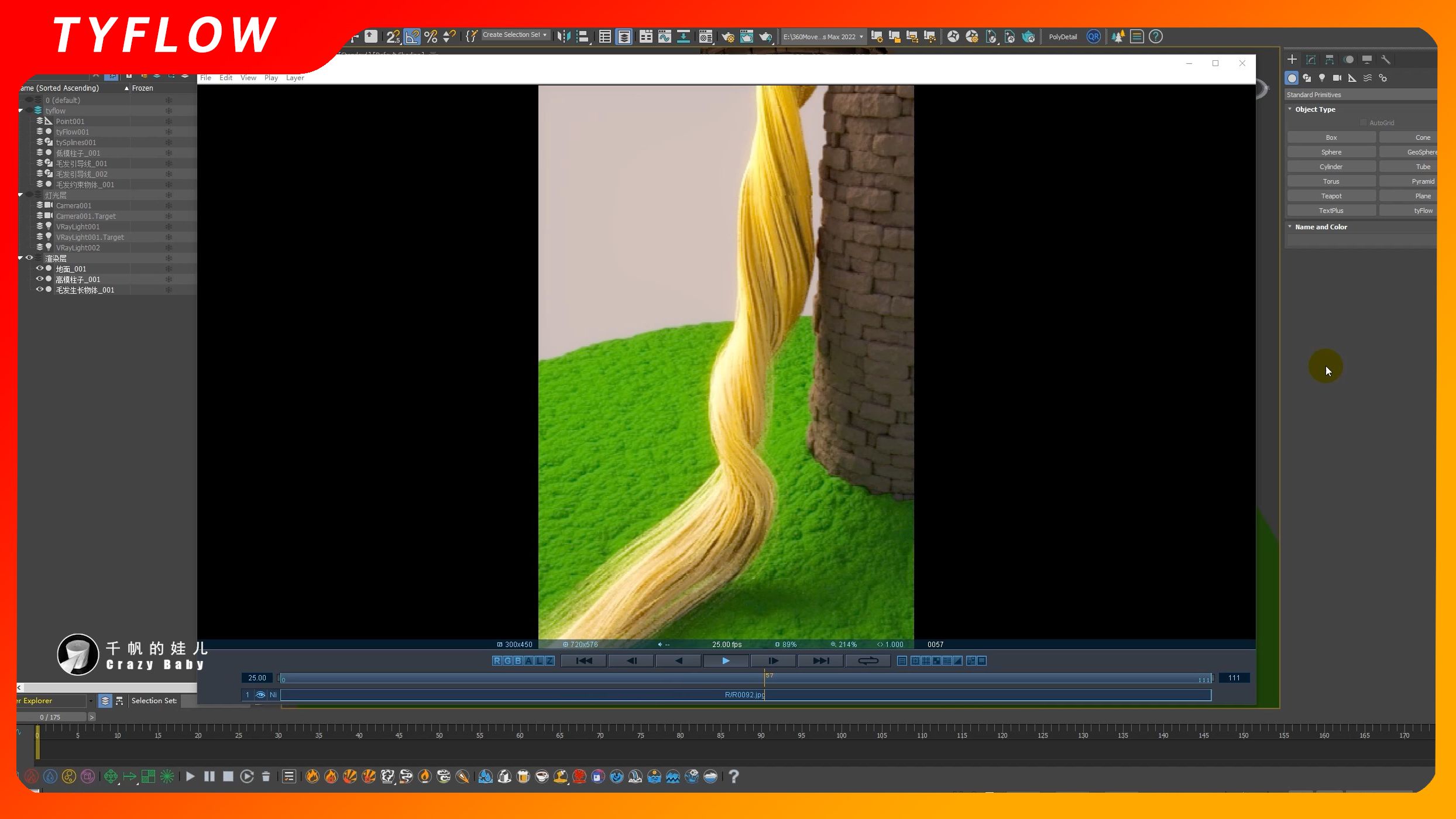Collapse the tyflow layer in the explorer
The height and width of the screenshot is (819, 1456).
pyautogui.click(x=20, y=111)
